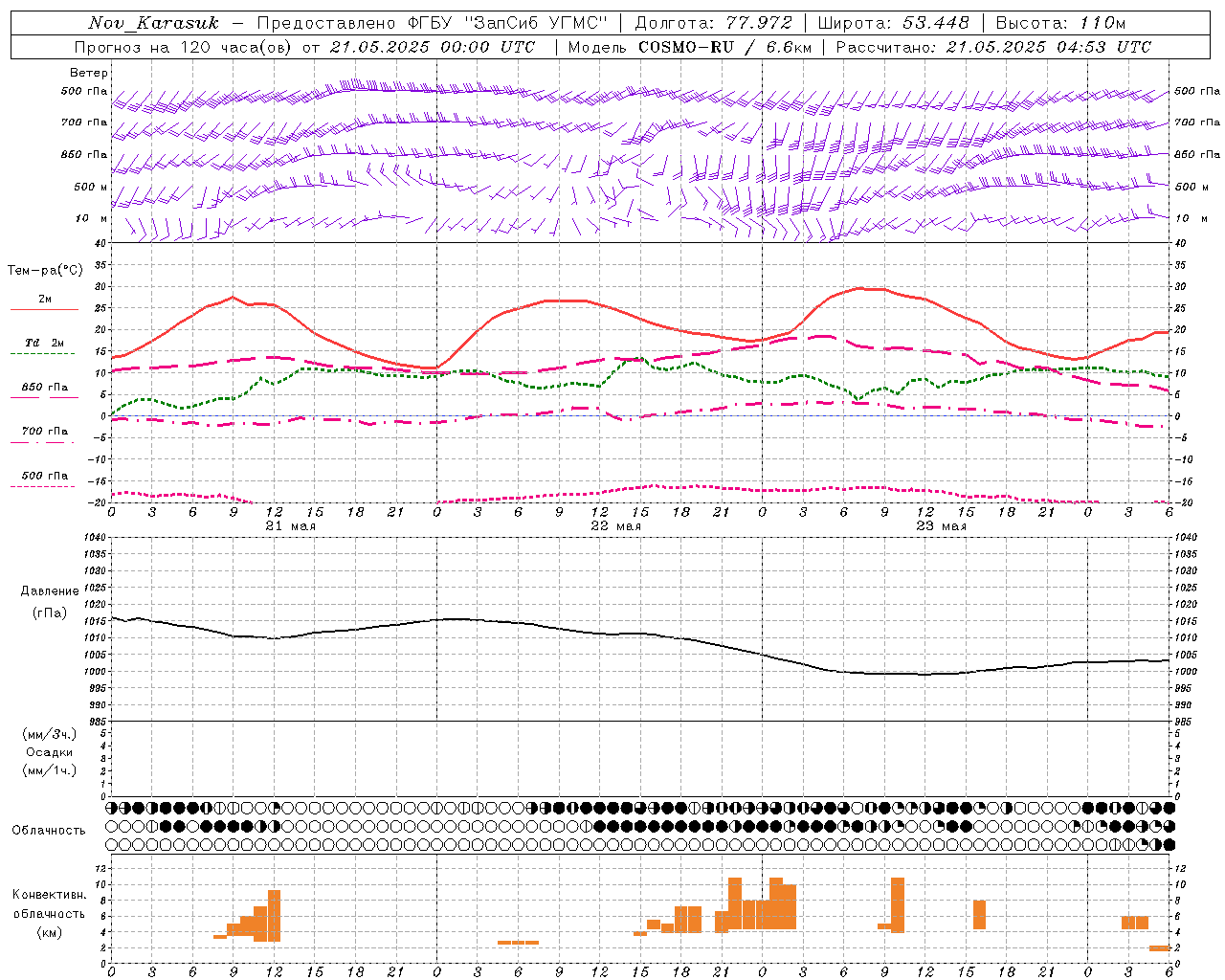Click the forecast start 21.05.2025 00:00 UTC
This screenshot has width=1225, height=980.
433,47
